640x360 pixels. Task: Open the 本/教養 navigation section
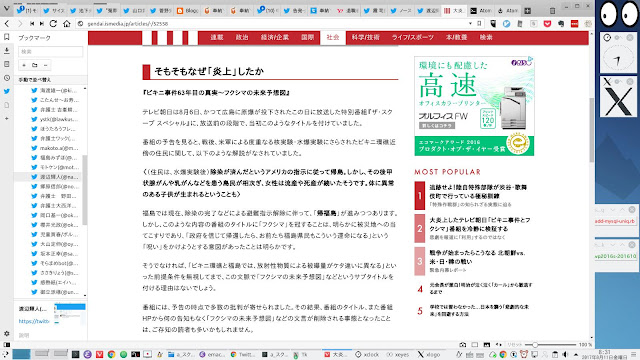tap(456, 37)
